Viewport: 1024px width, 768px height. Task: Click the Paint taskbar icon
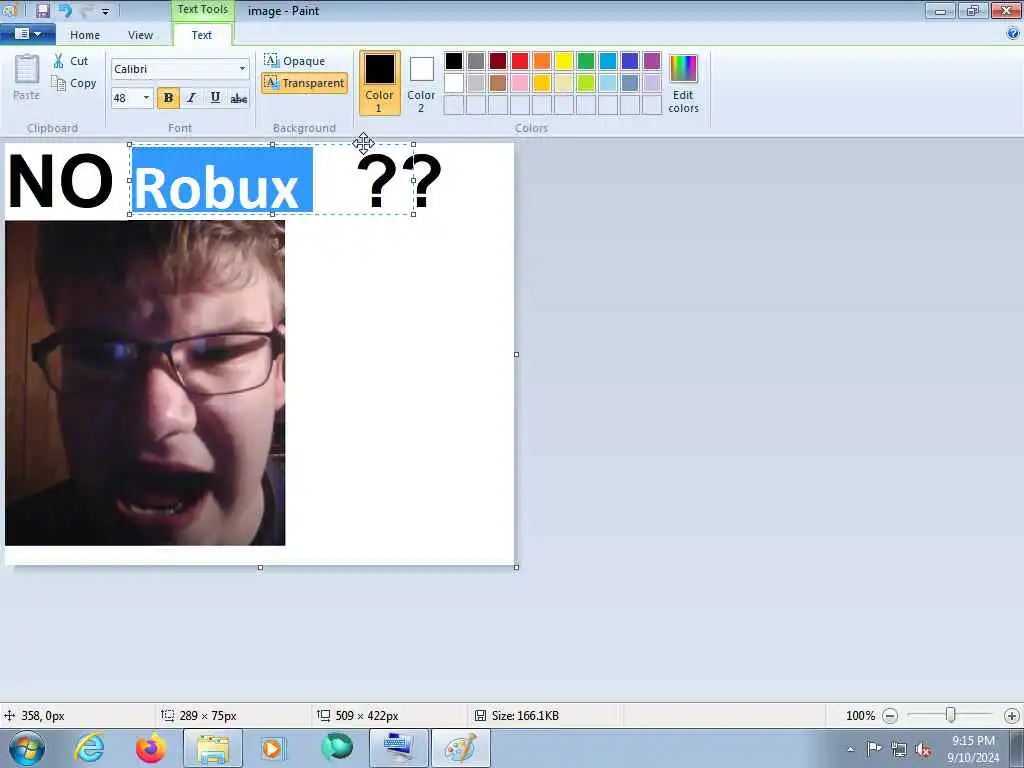coord(460,748)
